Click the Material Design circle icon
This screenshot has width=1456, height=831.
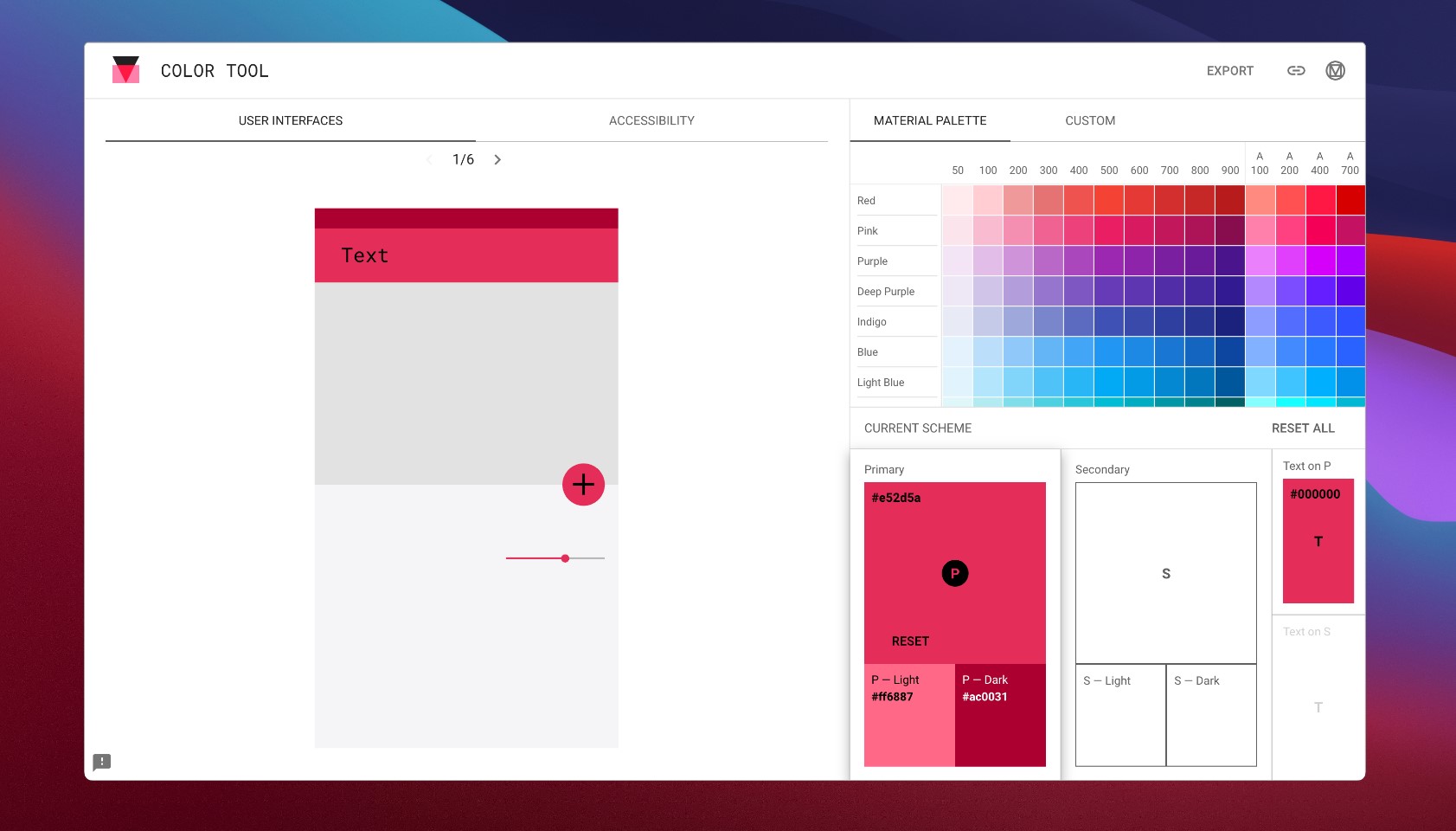[x=1335, y=70]
